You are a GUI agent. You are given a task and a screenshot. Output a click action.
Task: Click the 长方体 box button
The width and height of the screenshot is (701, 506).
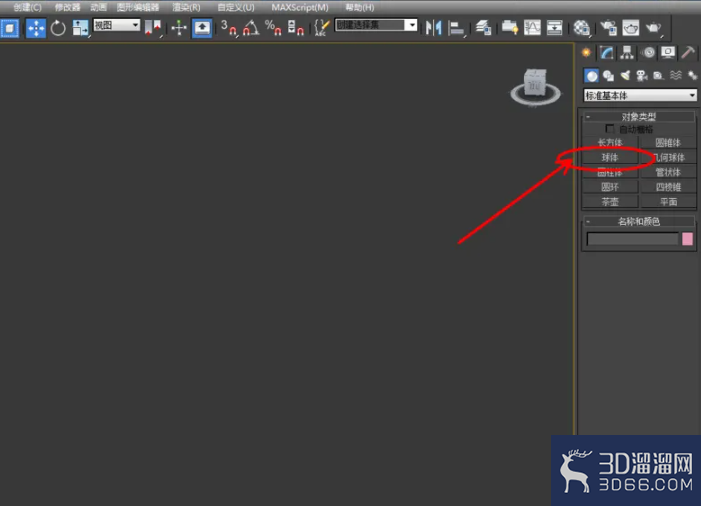pyautogui.click(x=610, y=143)
